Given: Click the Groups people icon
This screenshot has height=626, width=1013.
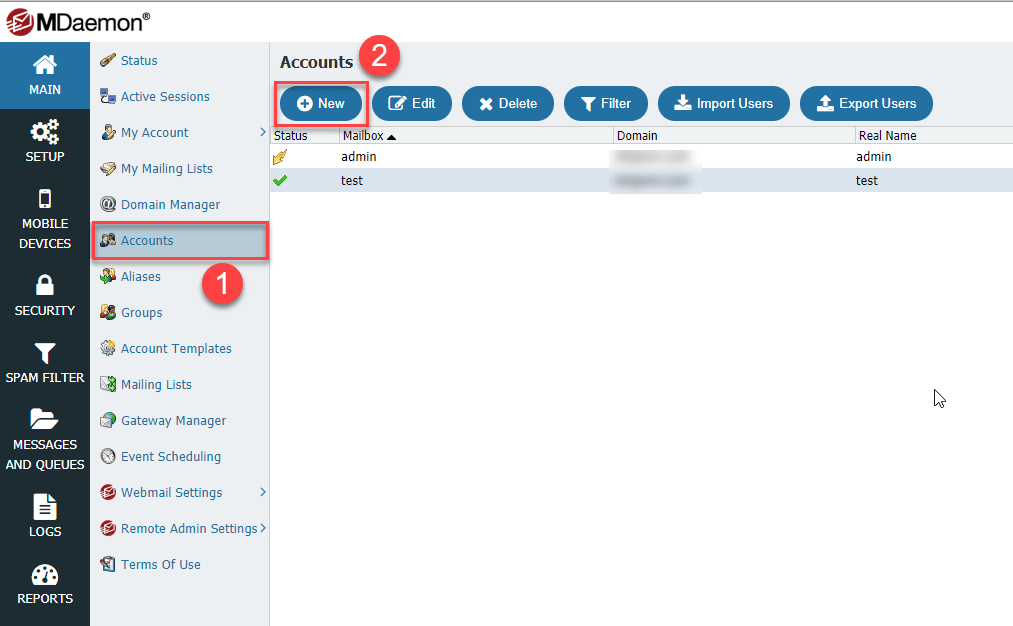Looking at the screenshot, I should 108,312.
